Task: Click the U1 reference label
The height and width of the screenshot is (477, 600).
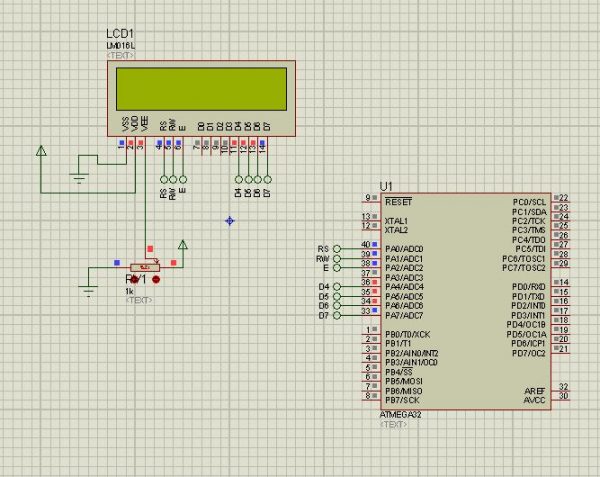Action: [386, 187]
